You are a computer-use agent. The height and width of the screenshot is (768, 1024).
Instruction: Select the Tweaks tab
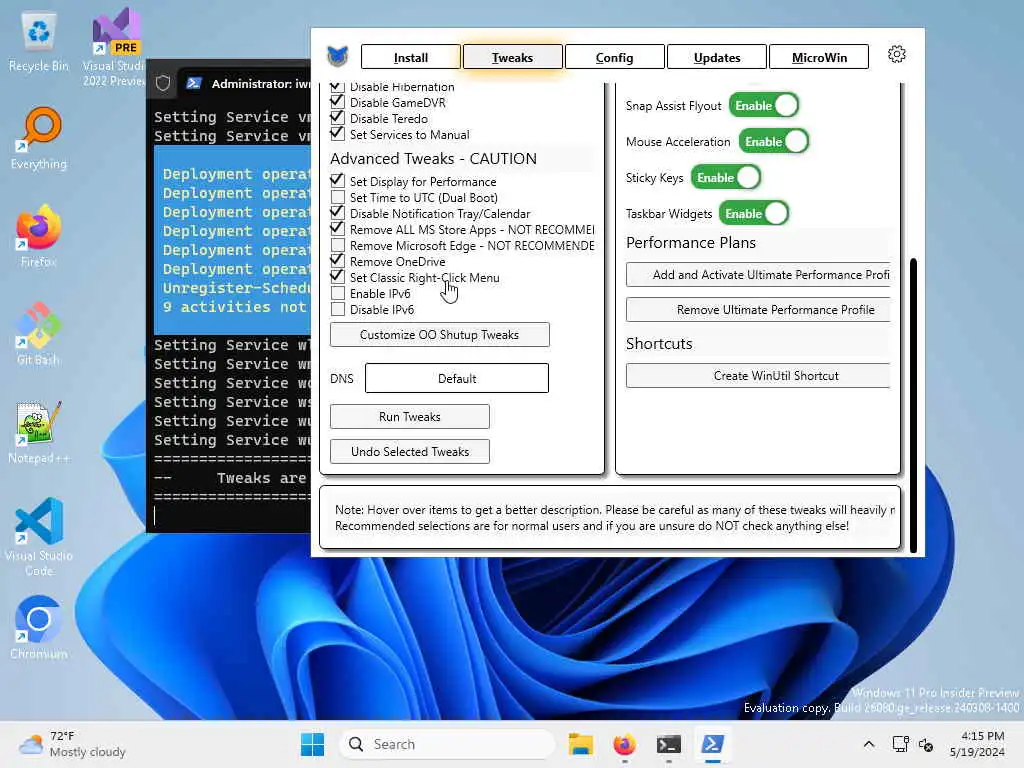click(513, 57)
